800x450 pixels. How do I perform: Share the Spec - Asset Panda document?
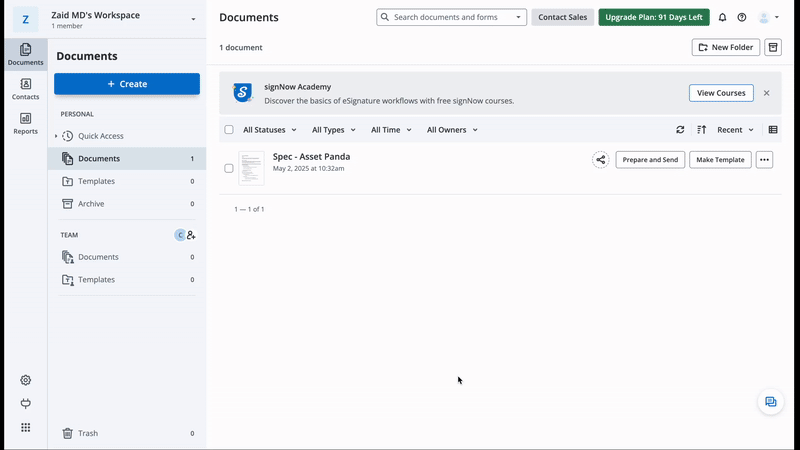[x=601, y=160]
